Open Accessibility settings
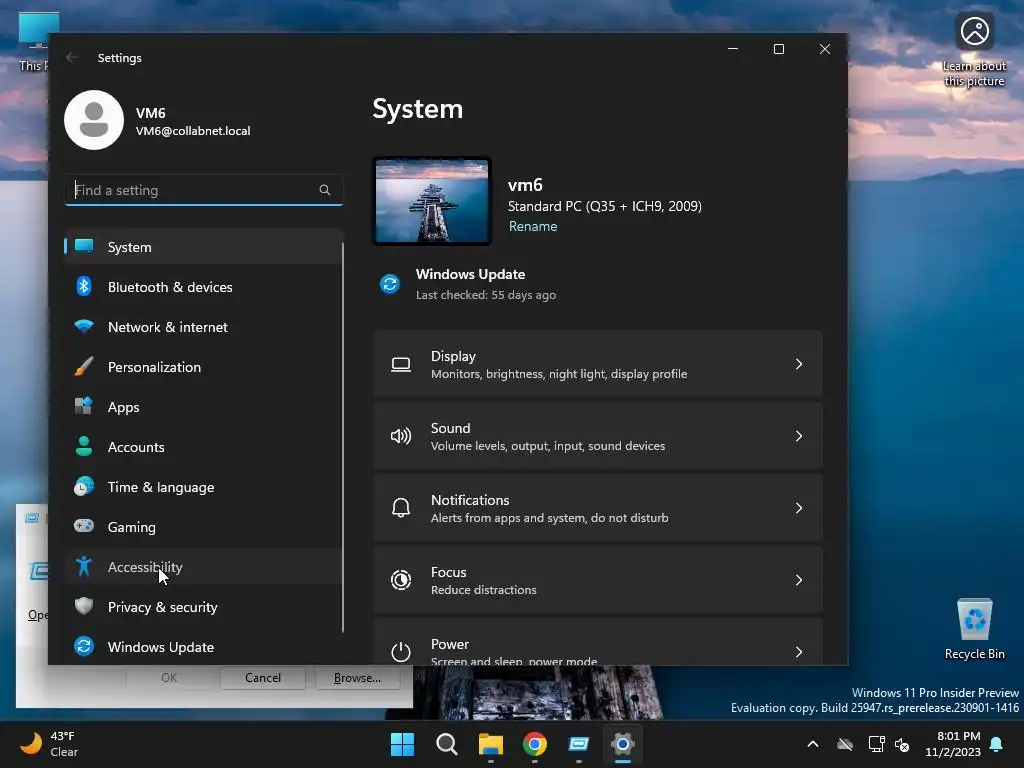Image resolution: width=1024 pixels, height=768 pixels. [203, 567]
